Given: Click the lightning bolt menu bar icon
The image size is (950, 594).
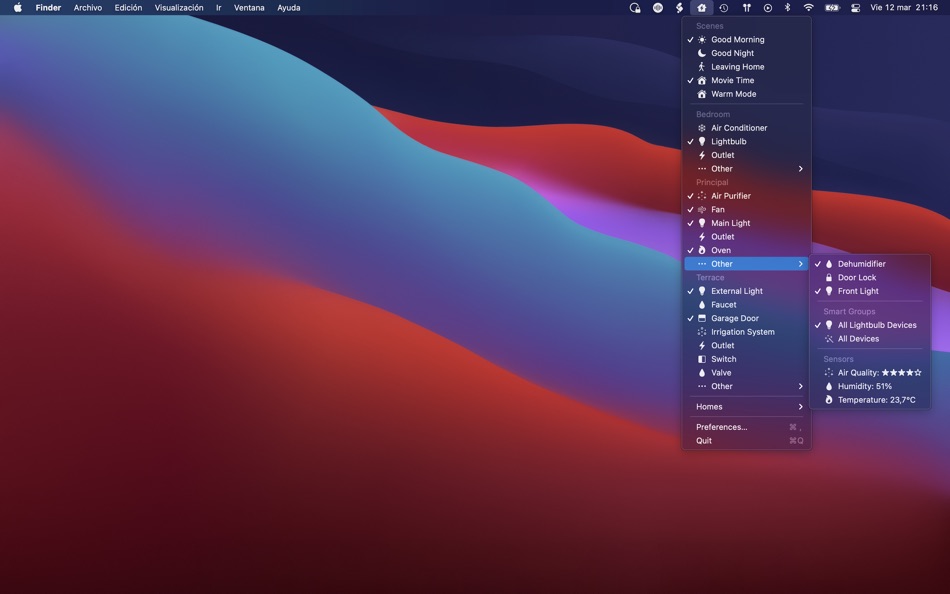Looking at the screenshot, I should coord(679,8).
